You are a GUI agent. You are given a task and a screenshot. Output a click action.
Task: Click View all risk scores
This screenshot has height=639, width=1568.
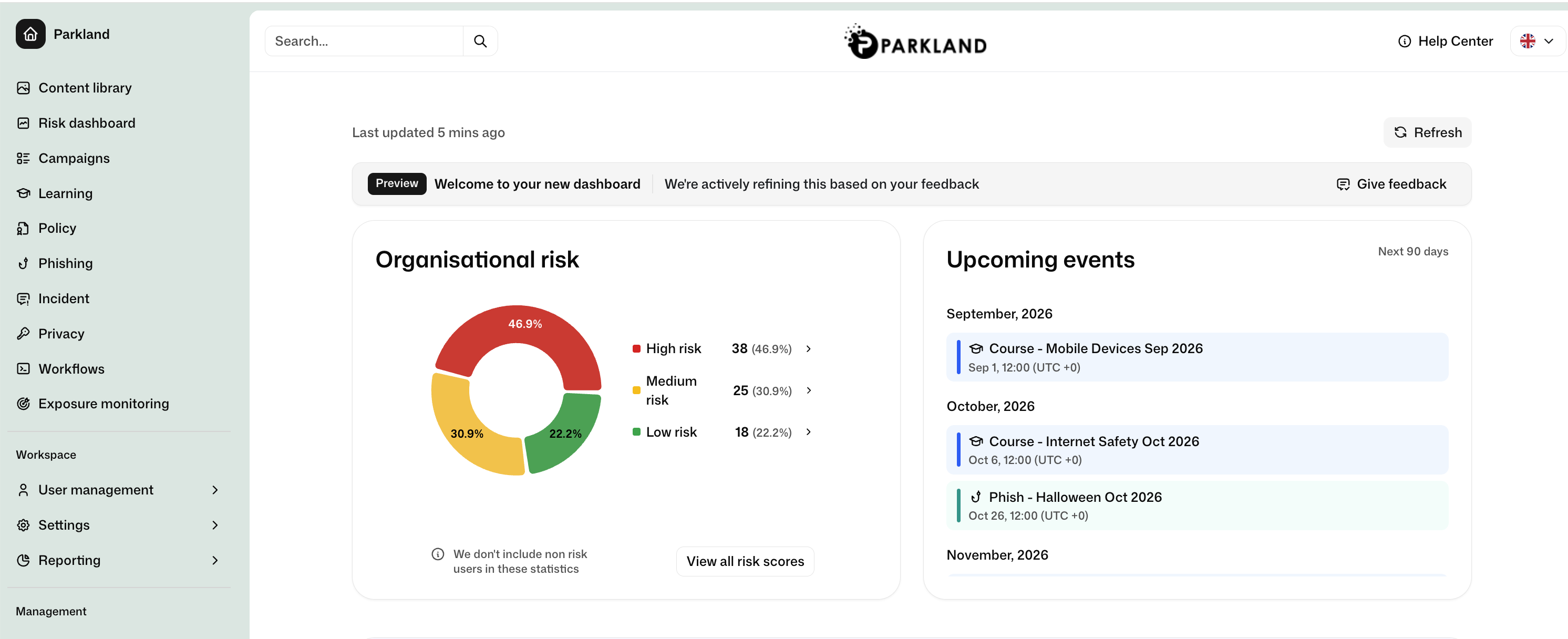[745, 561]
